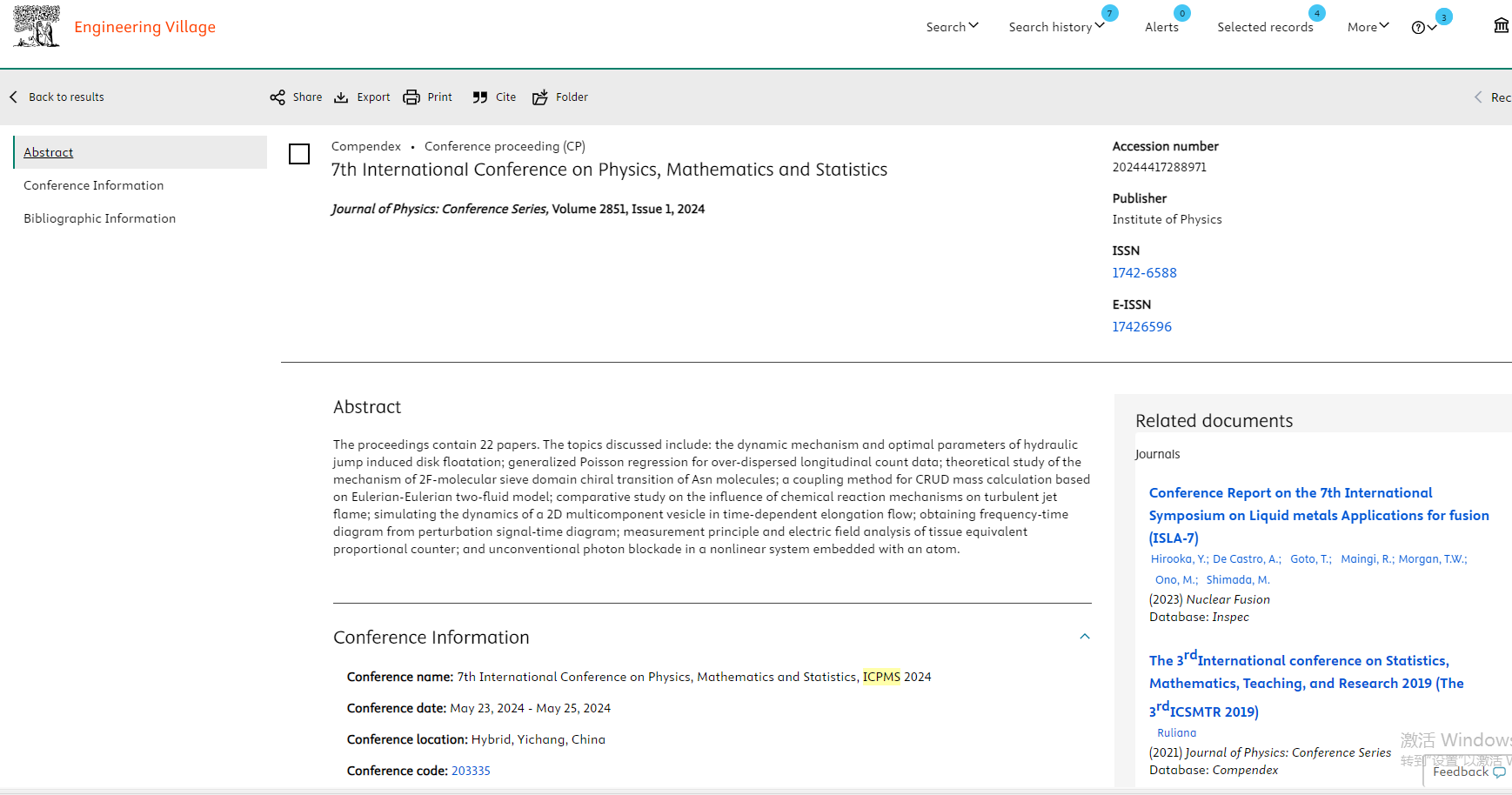Screen dimensions: 1512x795
Task: Click the Back to results arrow
Action: click(14, 97)
